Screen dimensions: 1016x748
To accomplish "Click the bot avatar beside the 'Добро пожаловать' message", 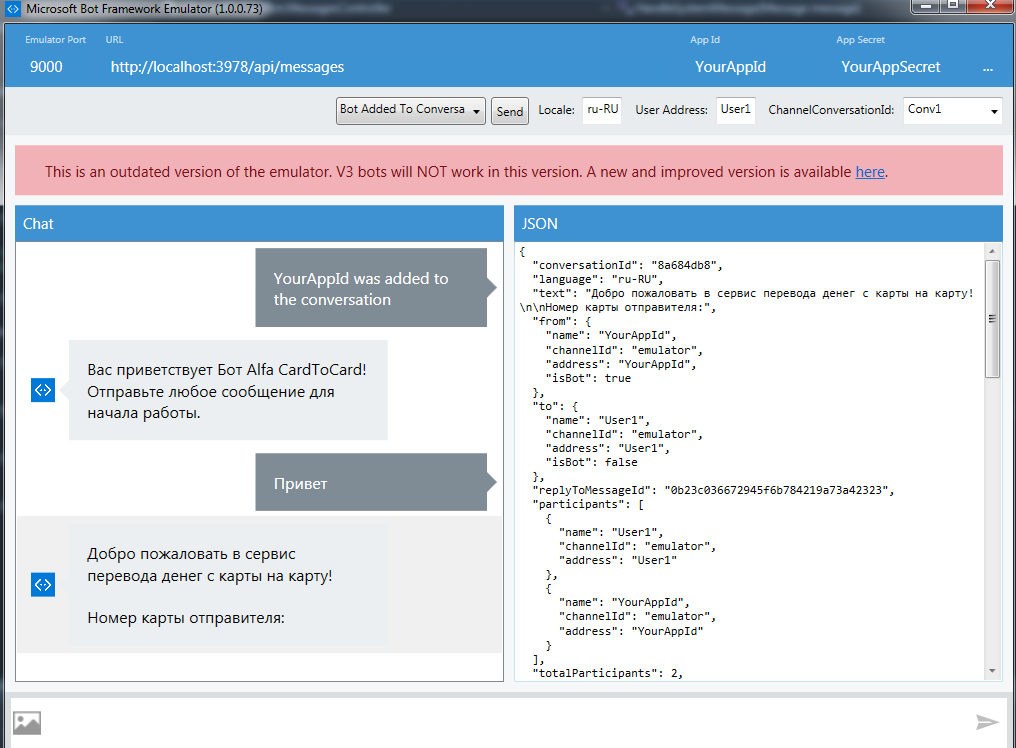I will pyautogui.click(x=43, y=585).
